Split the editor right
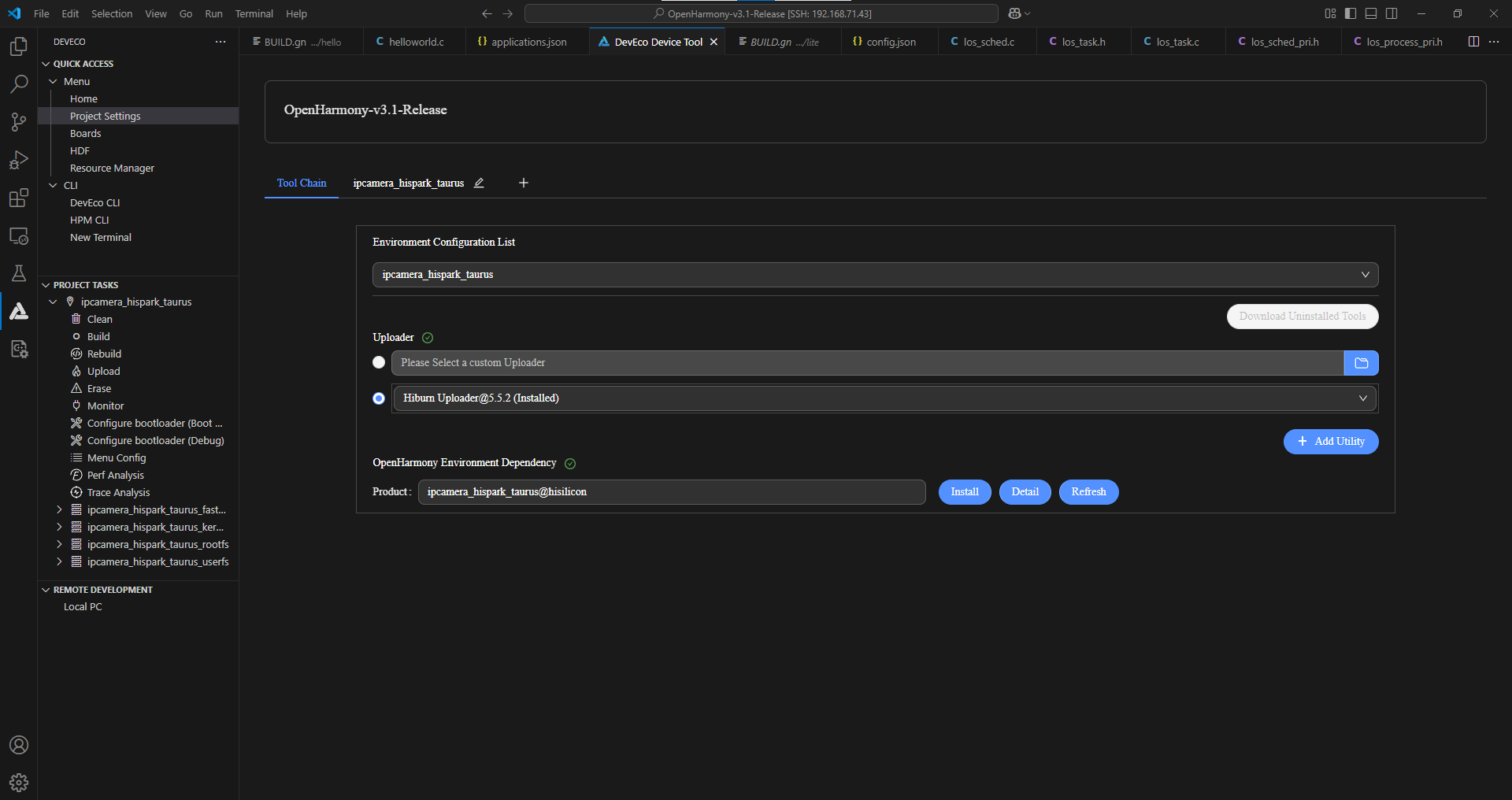1512x800 pixels. [1473, 42]
